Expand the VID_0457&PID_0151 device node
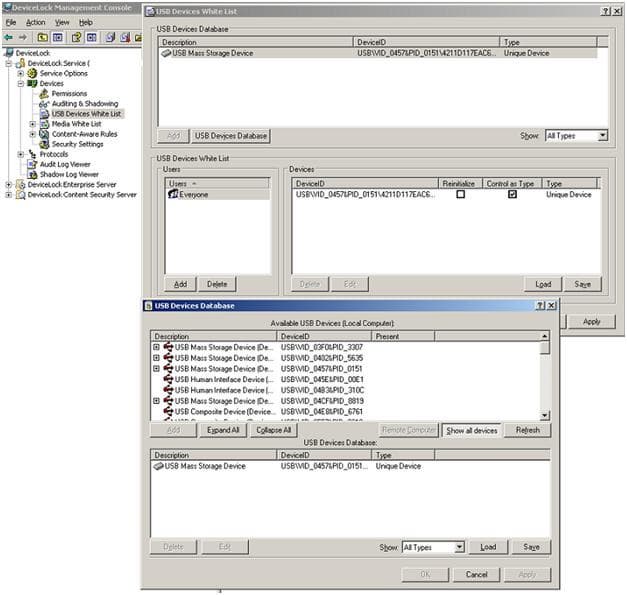The width and height of the screenshot is (627, 595). click(156, 369)
